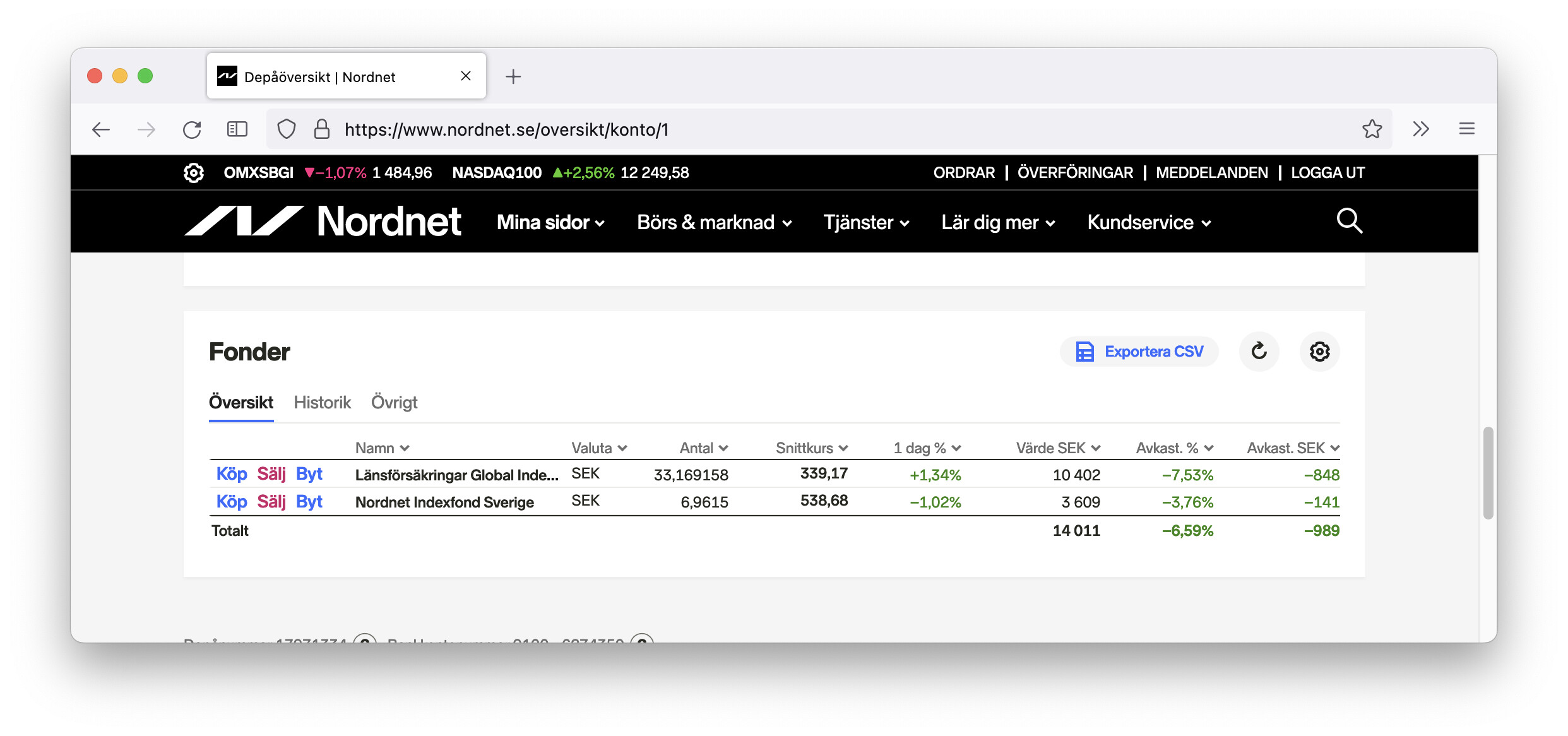1568x736 pixels.
Task: Go forward in browser history
Action: (x=146, y=129)
